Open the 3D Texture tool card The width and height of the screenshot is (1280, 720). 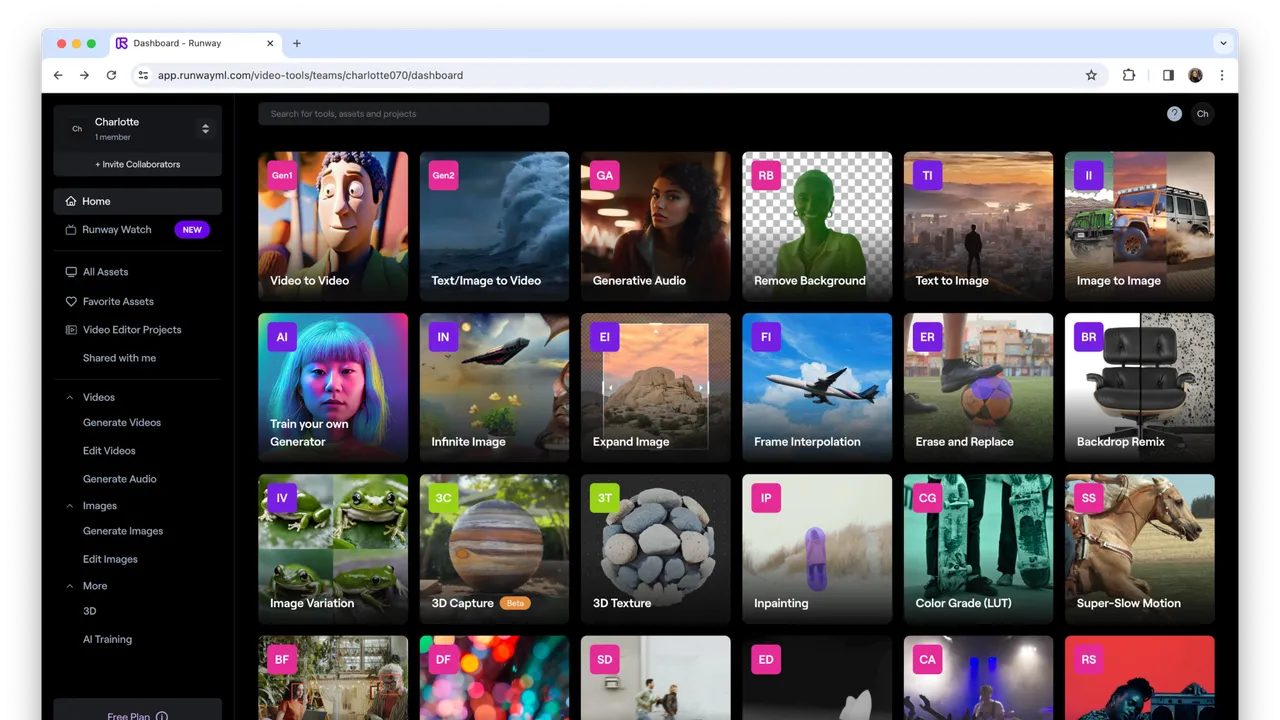pos(656,549)
